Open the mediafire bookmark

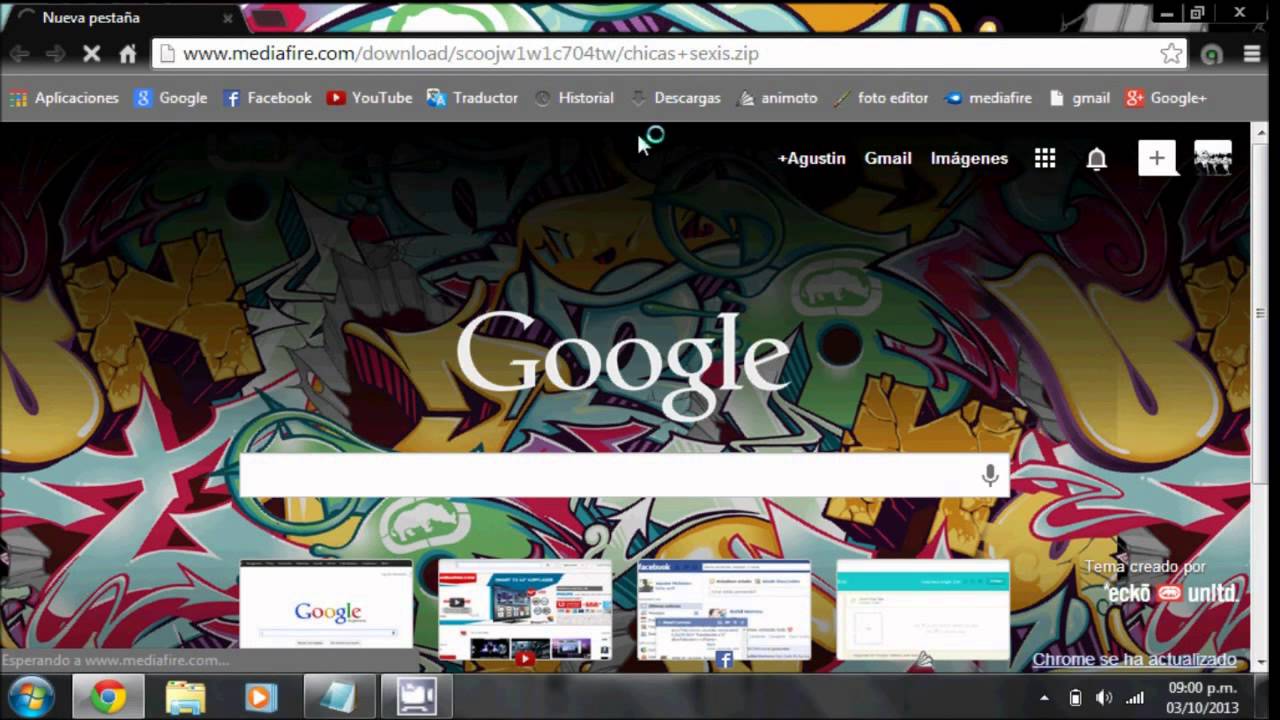coord(988,98)
